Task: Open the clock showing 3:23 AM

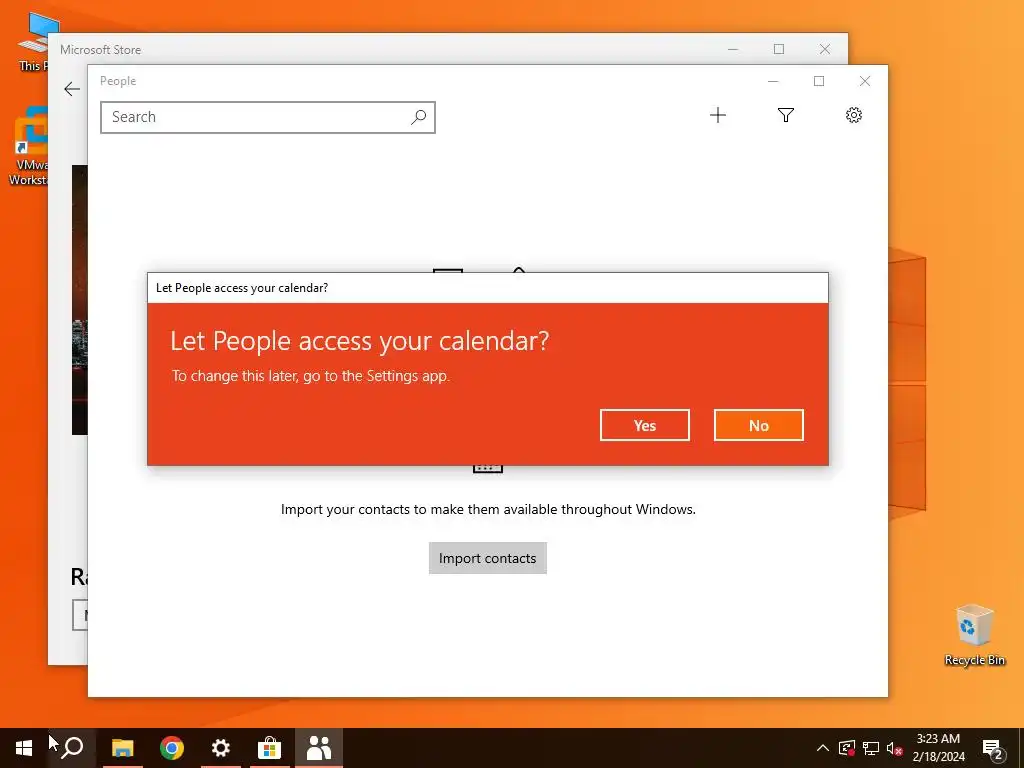Action: 938,748
